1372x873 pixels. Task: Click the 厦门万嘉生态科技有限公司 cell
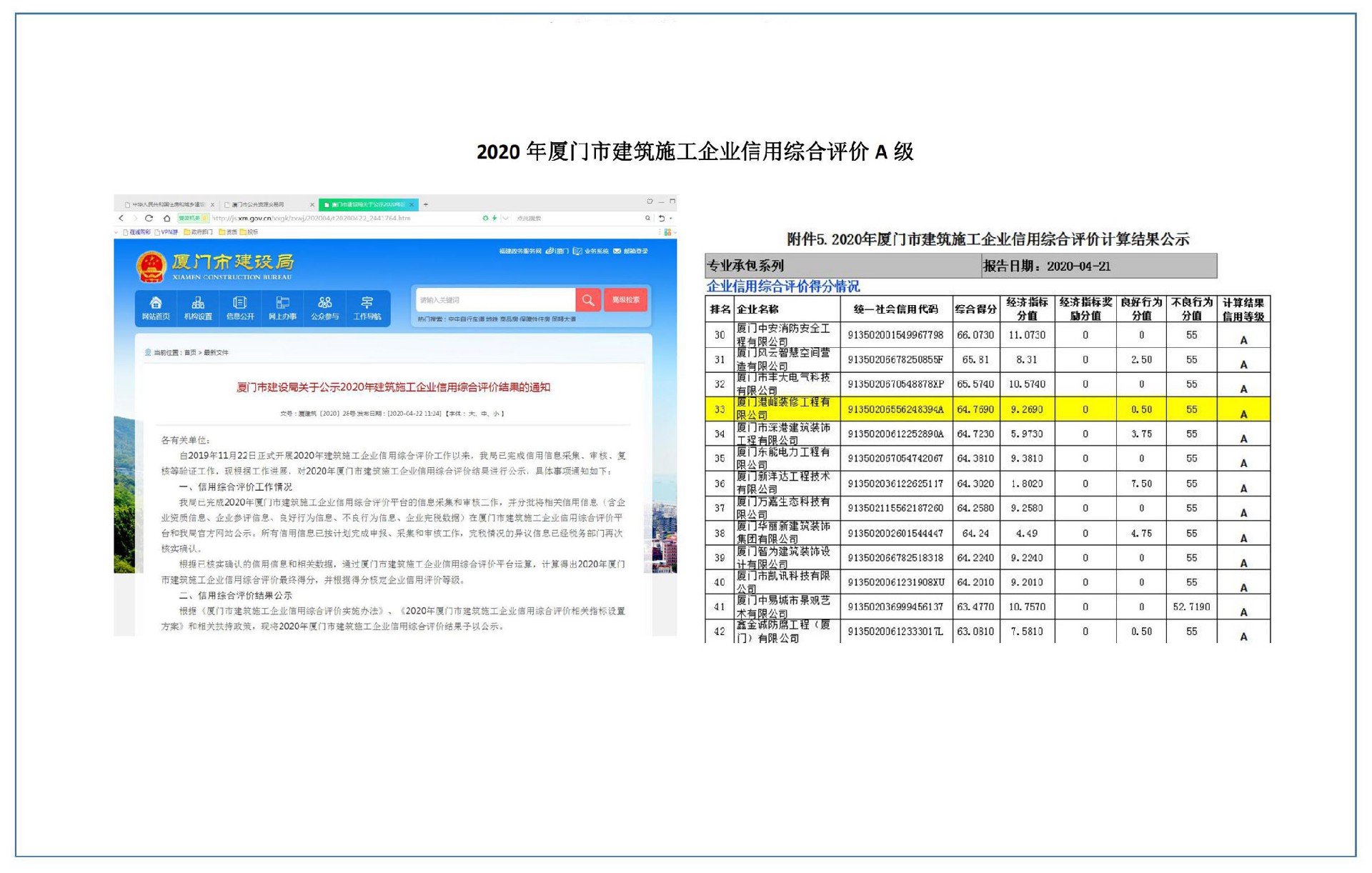tap(787, 508)
